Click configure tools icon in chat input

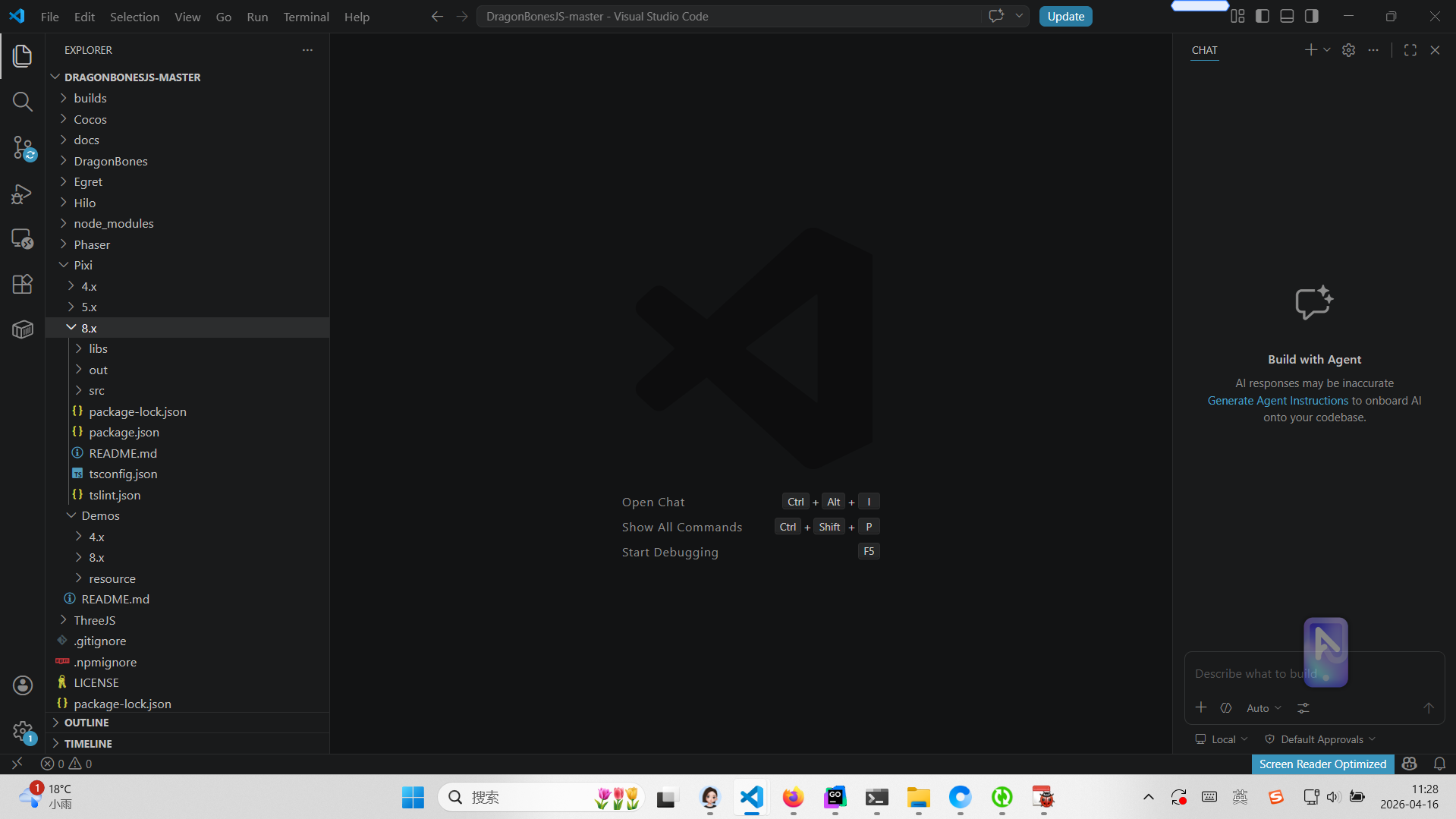[1303, 708]
